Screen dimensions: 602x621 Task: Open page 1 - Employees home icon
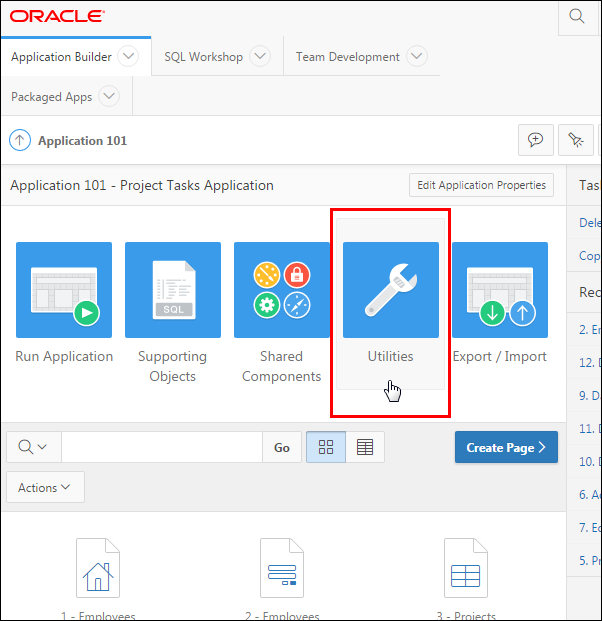pyautogui.click(x=98, y=568)
